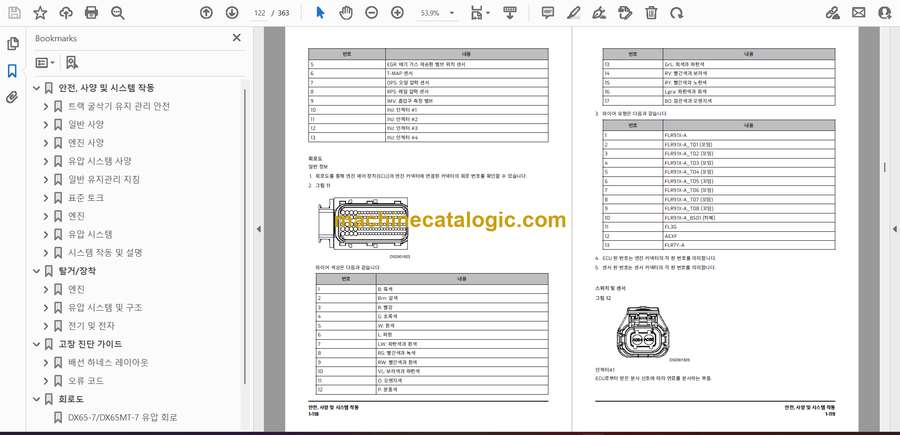Image resolution: width=900 pixels, height=435 pixels.
Task: Go to the next page with down arrow
Action: [x=231, y=13]
